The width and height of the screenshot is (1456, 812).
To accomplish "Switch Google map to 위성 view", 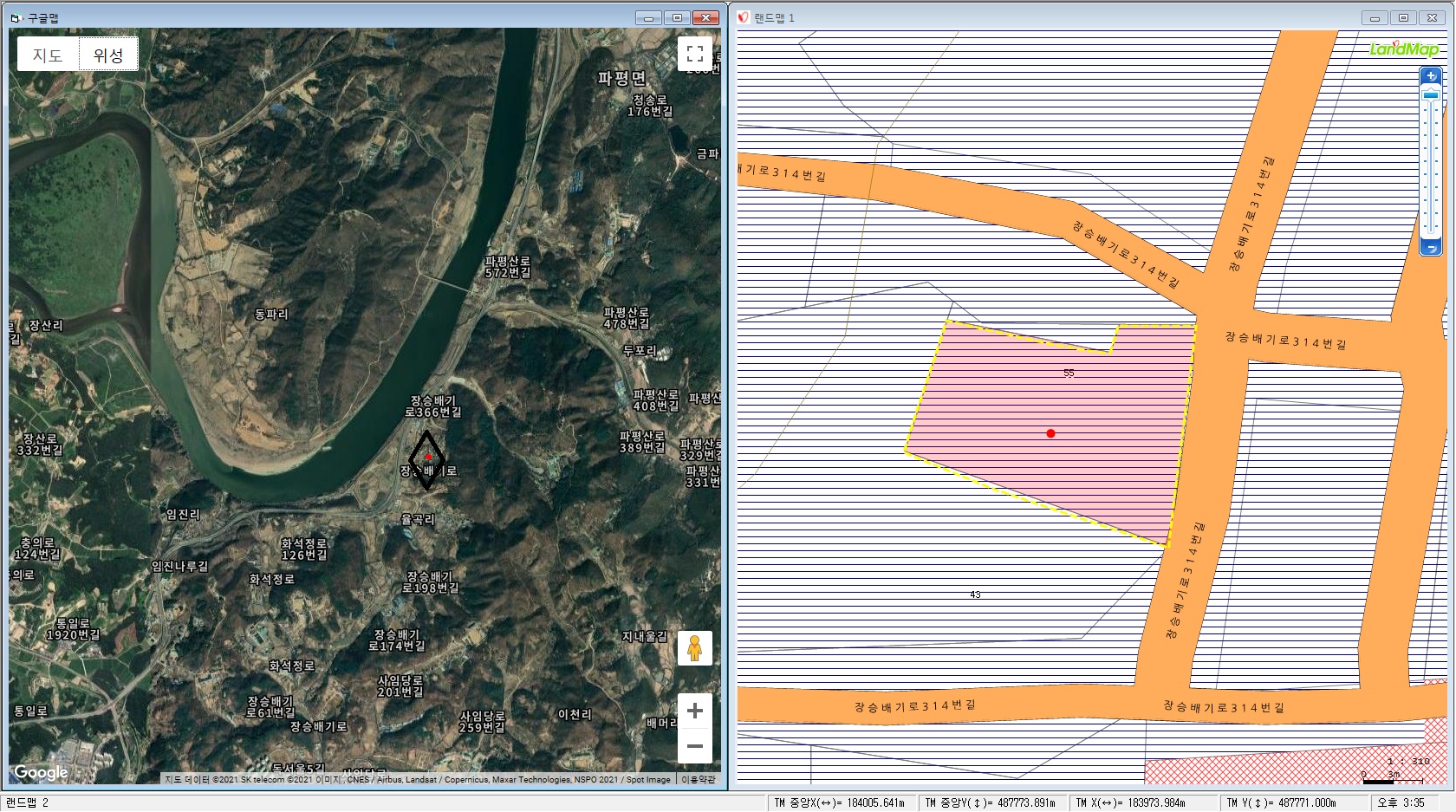I will 108,55.
